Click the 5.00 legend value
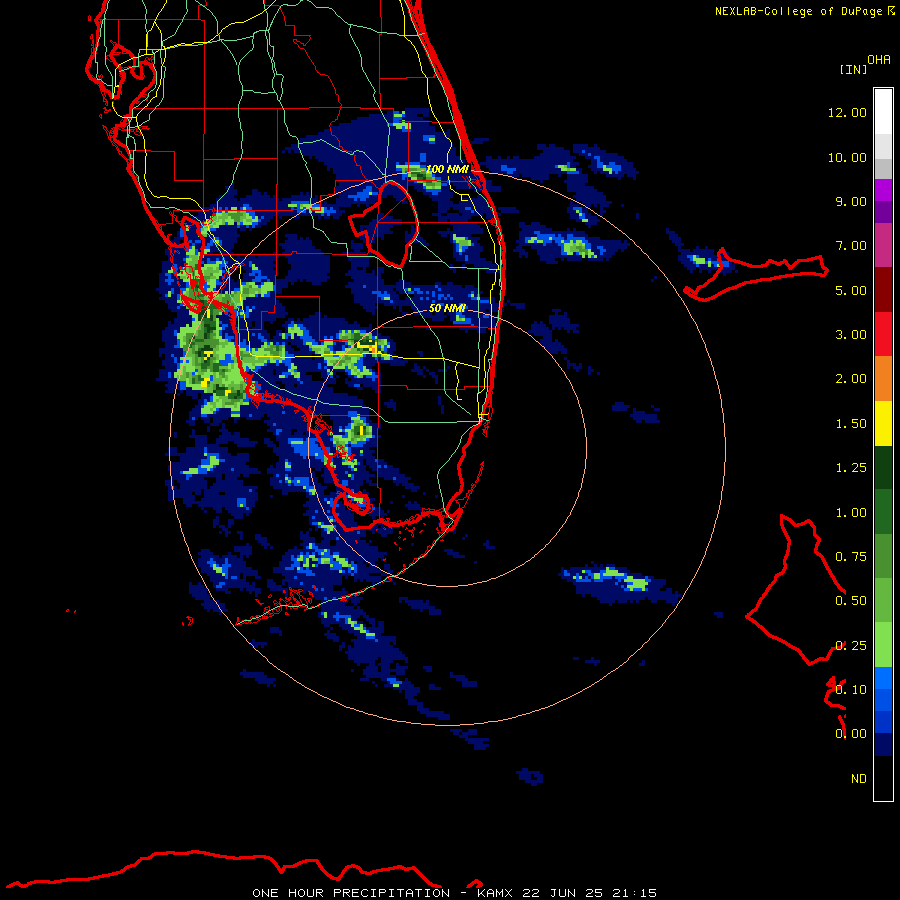 click(x=851, y=290)
